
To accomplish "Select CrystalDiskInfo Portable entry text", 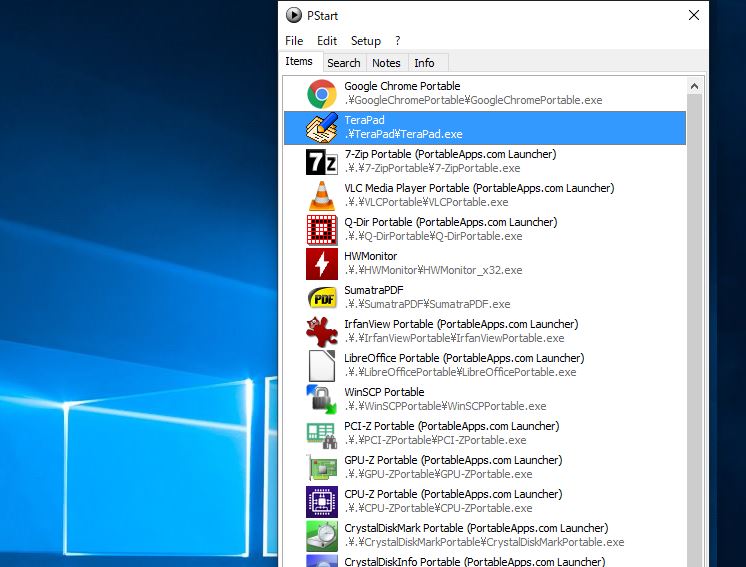I will click(x=475, y=562).
